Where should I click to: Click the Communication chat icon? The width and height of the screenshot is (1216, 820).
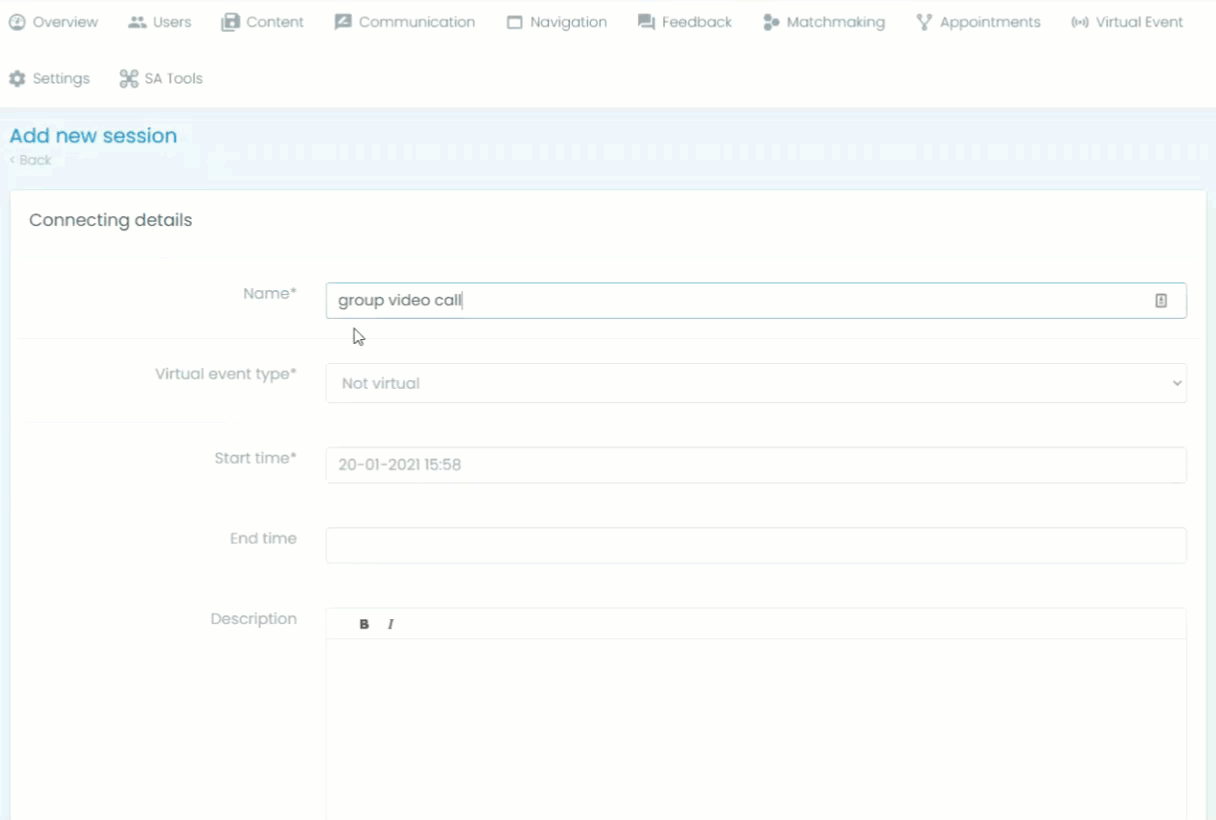343,22
